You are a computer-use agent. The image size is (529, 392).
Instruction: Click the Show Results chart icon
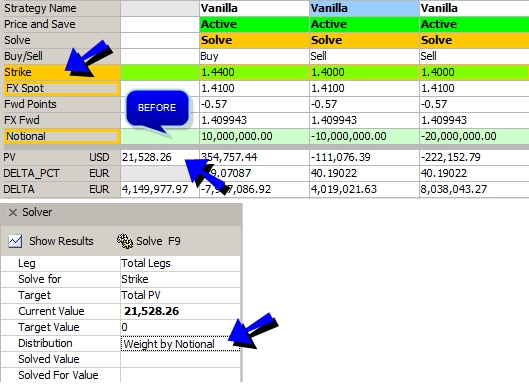click(x=15, y=241)
